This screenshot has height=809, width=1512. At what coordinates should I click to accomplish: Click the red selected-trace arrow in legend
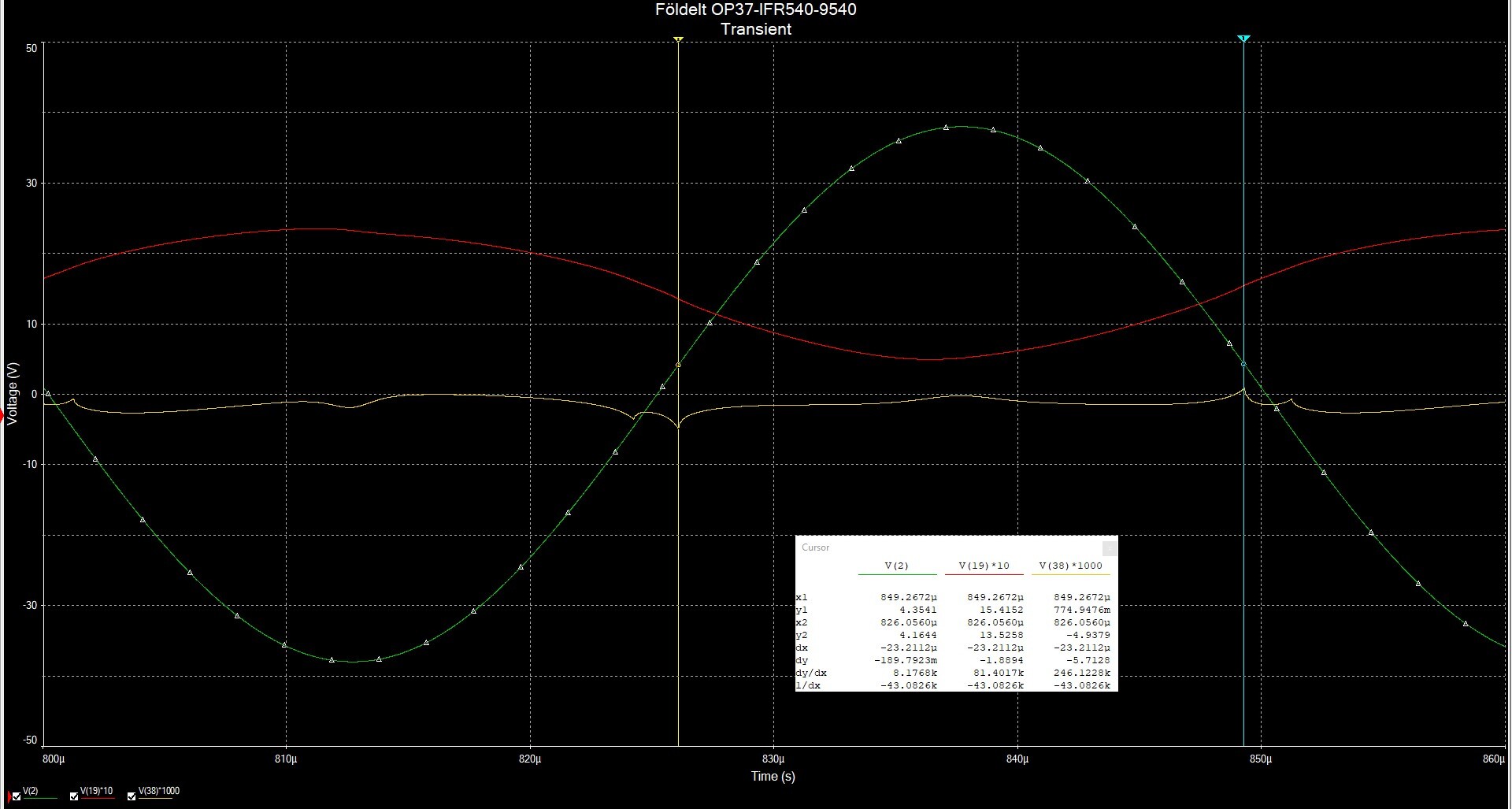8,796
